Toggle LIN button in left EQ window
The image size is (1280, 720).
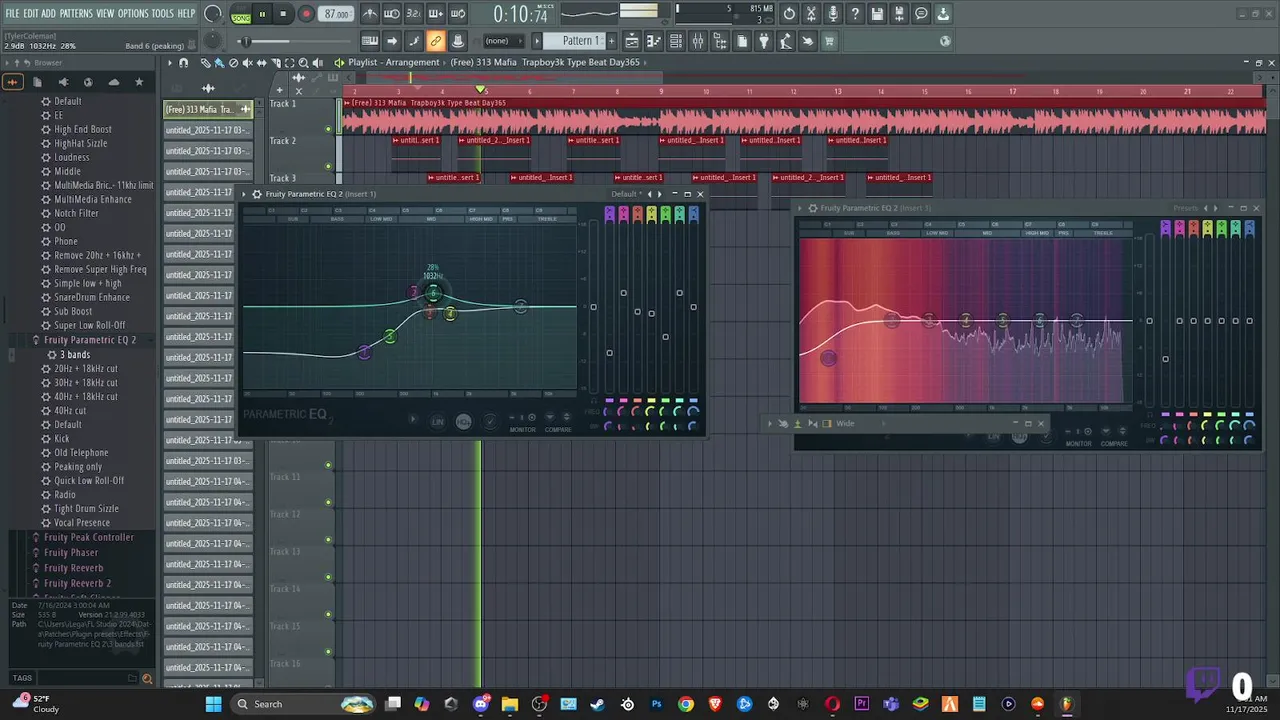tap(437, 422)
